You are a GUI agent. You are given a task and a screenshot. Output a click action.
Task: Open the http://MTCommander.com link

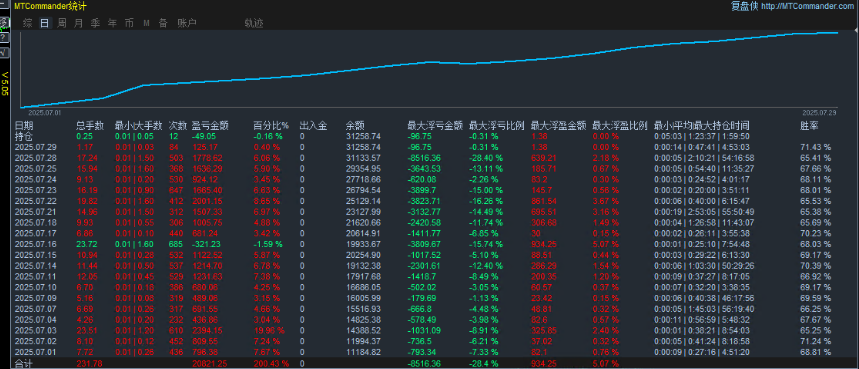point(807,6)
